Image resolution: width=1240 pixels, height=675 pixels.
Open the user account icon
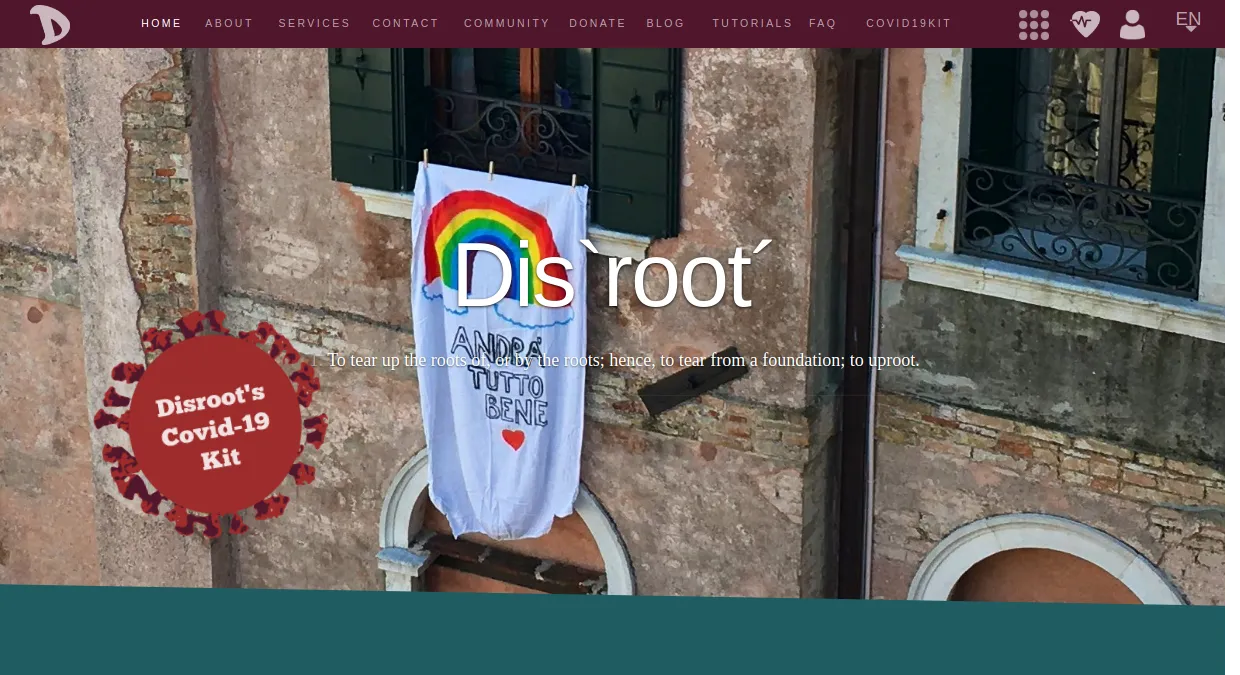pyautogui.click(x=1132, y=24)
